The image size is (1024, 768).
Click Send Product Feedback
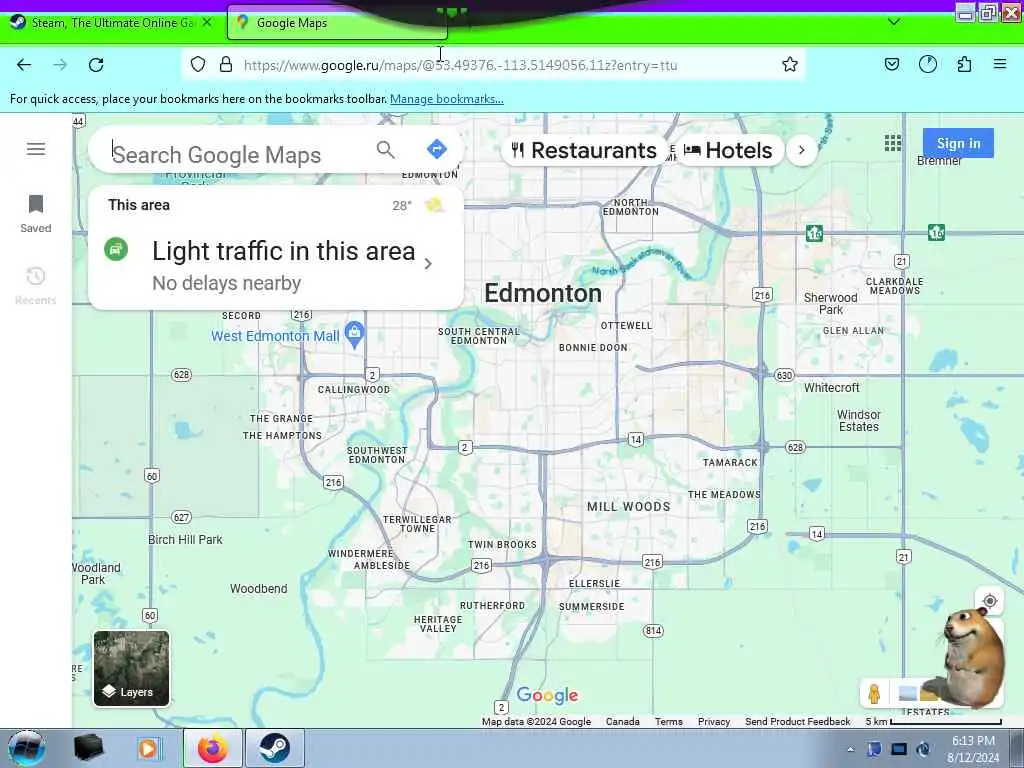[797, 722]
